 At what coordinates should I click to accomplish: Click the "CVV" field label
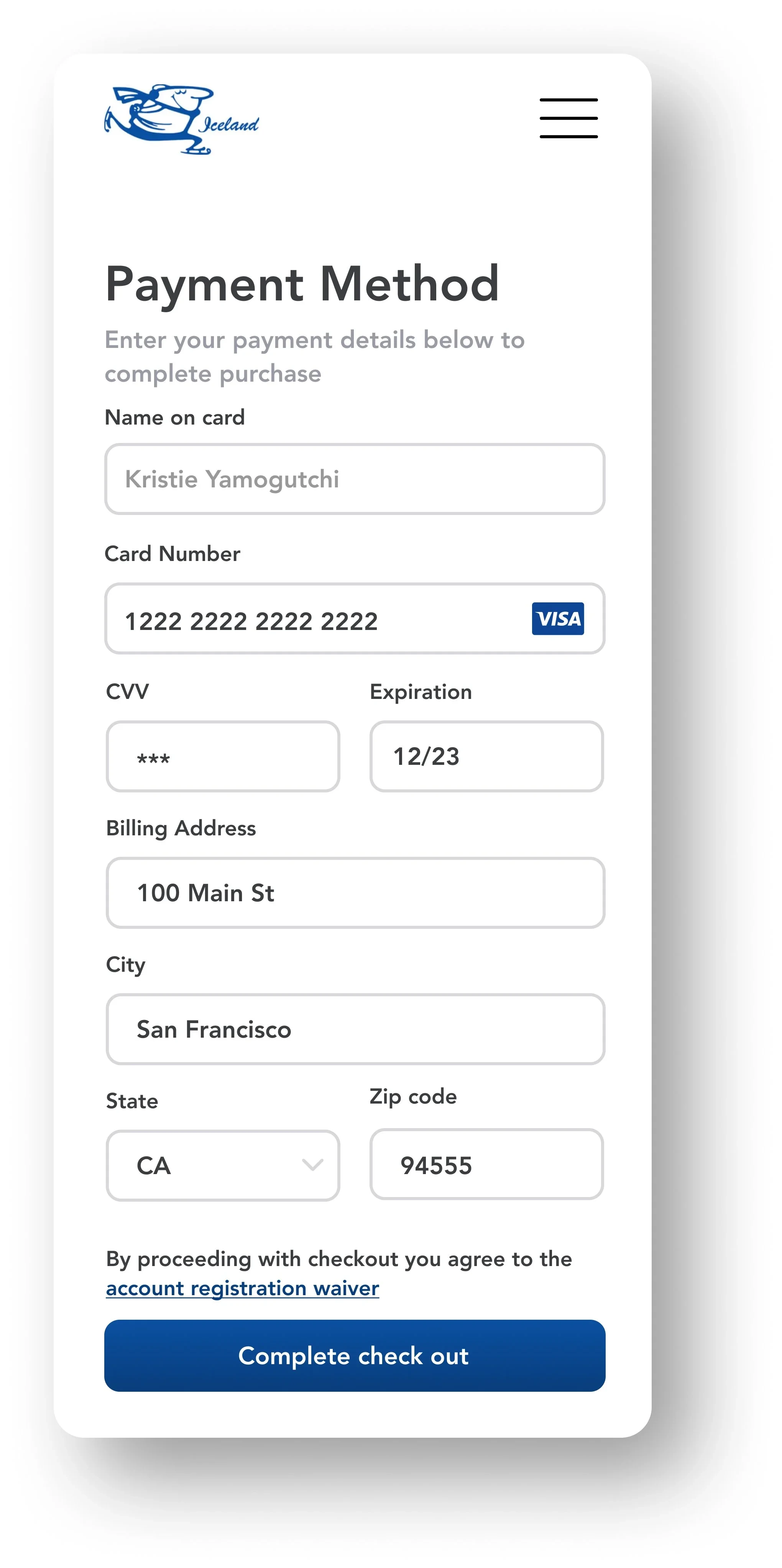(127, 692)
